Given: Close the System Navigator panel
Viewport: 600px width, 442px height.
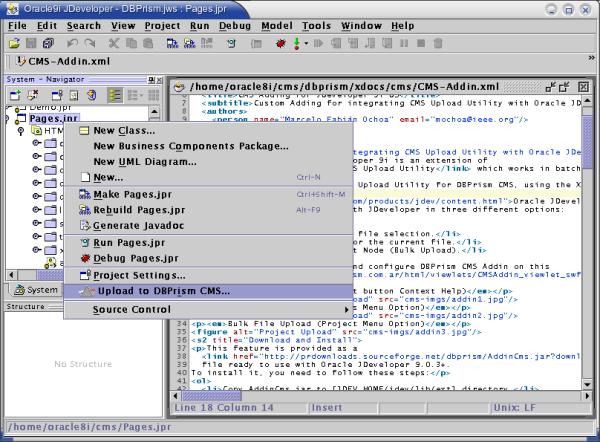Looking at the screenshot, I should point(159,80).
